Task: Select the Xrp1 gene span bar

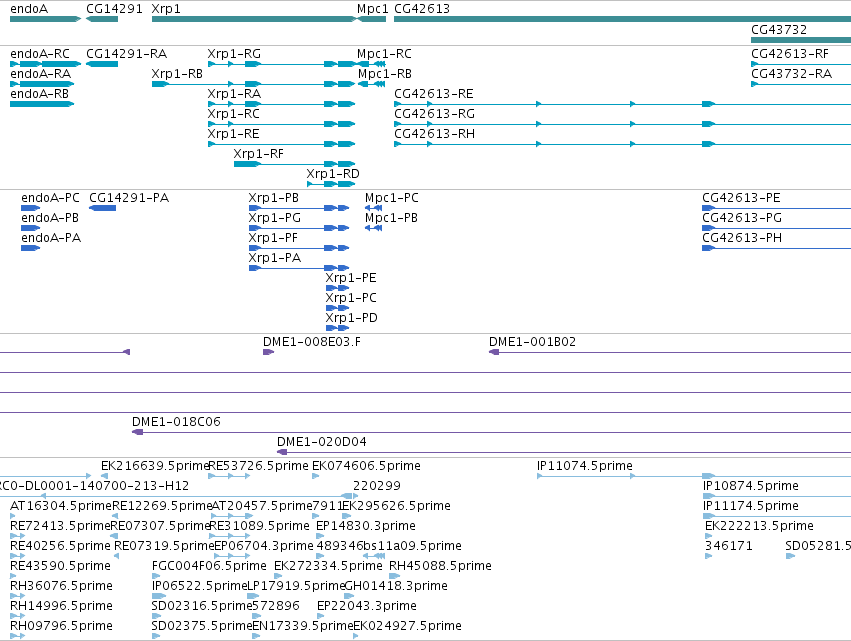Action: (254, 19)
